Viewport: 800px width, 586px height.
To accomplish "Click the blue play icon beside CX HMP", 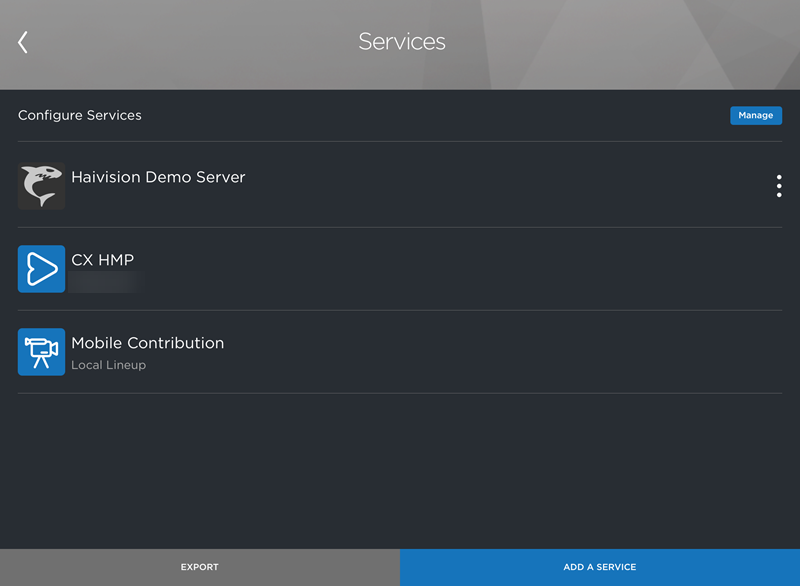I will pos(41,269).
